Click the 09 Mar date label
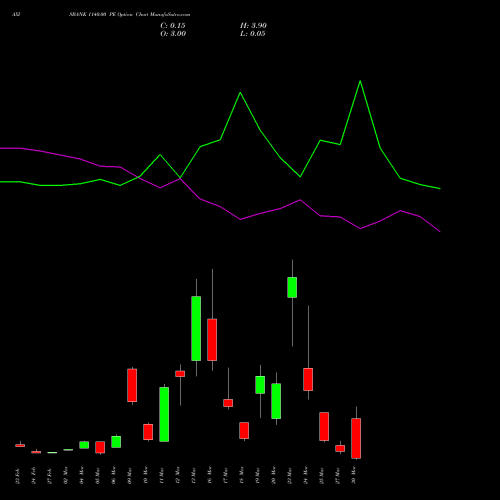The width and height of the screenshot is (500, 500). [130, 476]
